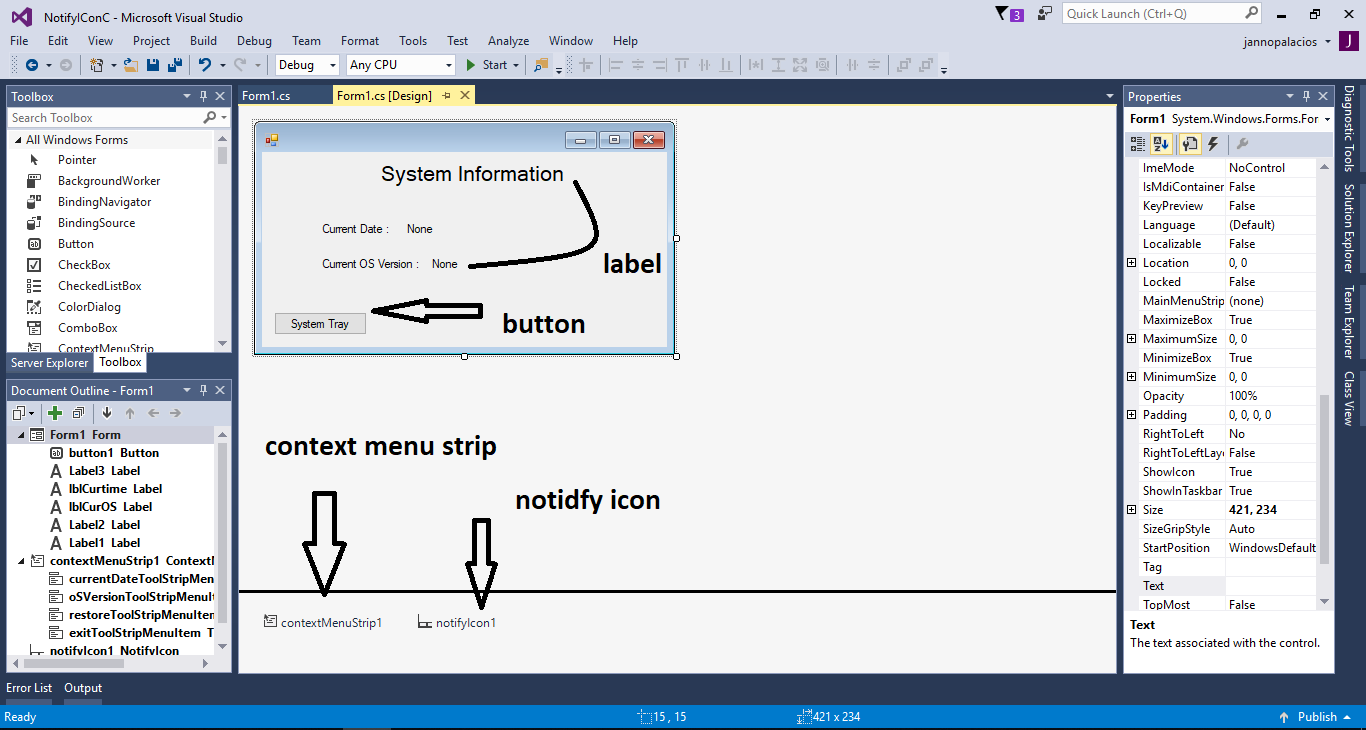Click the Undo arrow icon

tap(204, 65)
